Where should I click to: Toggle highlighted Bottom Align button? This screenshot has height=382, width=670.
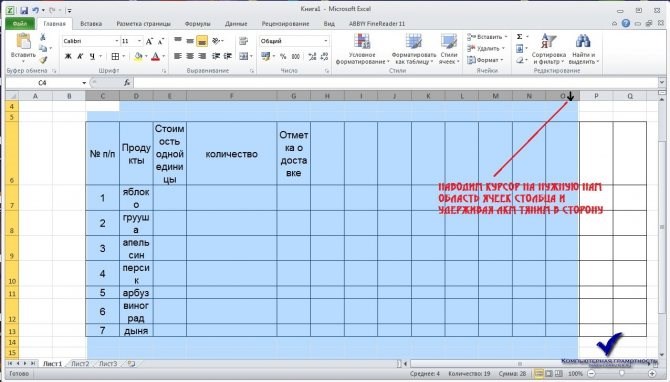[x=202, y=41]
